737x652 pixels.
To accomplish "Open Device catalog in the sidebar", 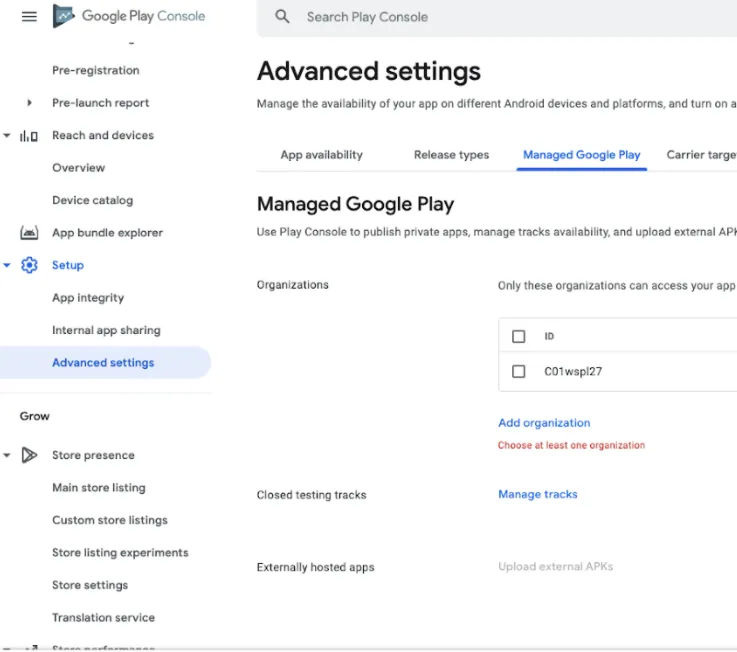I will (x=93, y=200).
